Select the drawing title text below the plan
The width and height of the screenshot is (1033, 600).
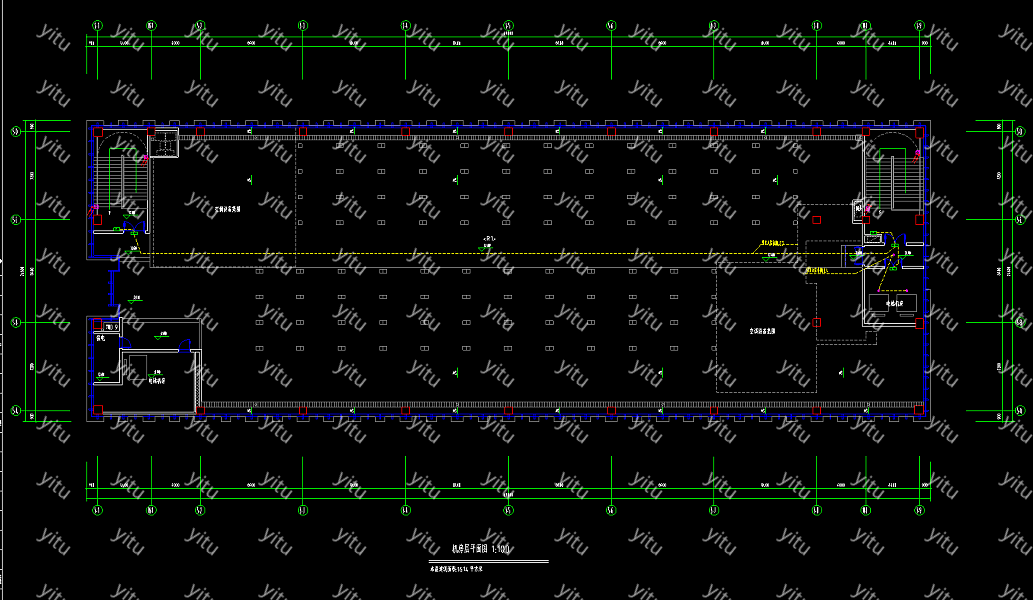480,549
